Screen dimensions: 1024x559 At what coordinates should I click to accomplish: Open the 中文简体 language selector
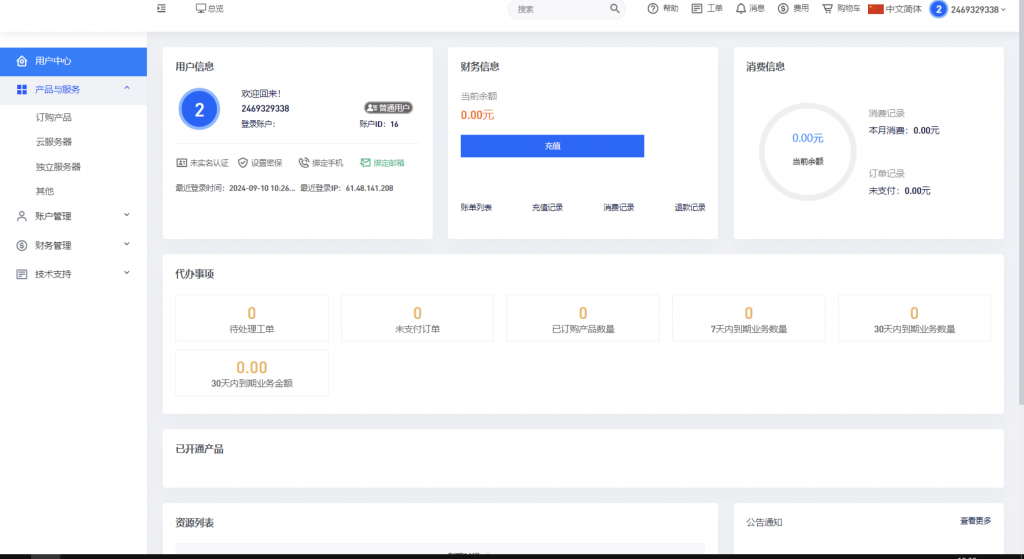(x=903, y=9)
